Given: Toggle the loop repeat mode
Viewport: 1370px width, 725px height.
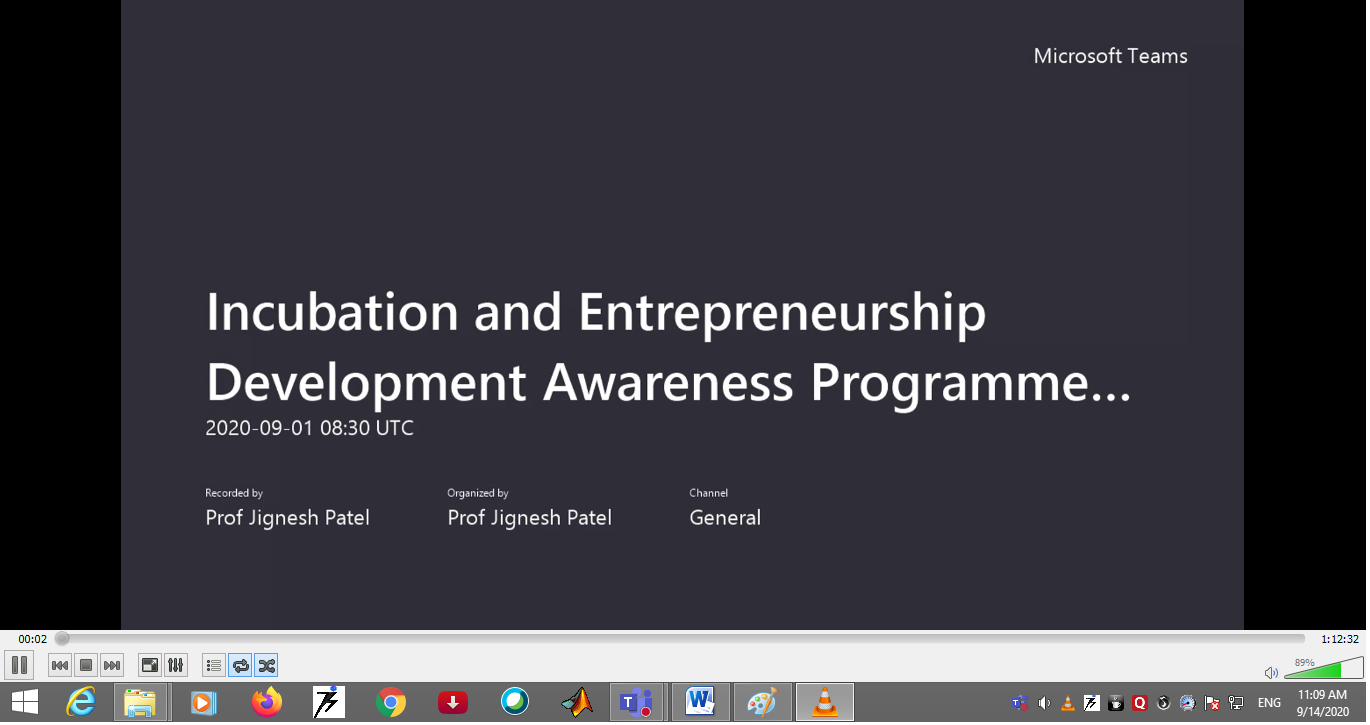Looking at the screenshot, I should (x=240, y=665).
